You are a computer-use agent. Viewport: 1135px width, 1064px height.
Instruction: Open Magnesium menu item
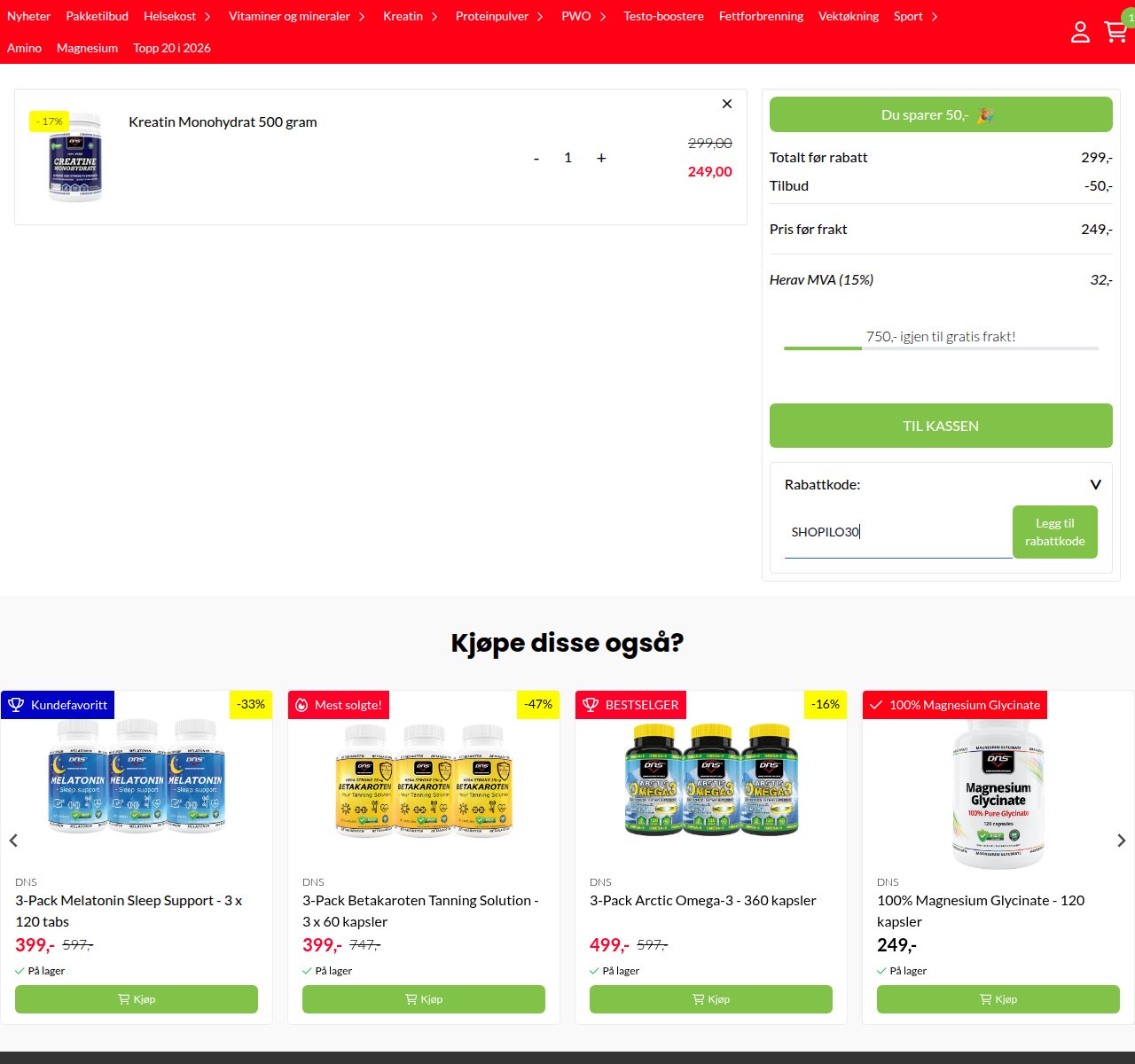click(x=87, y=48)
